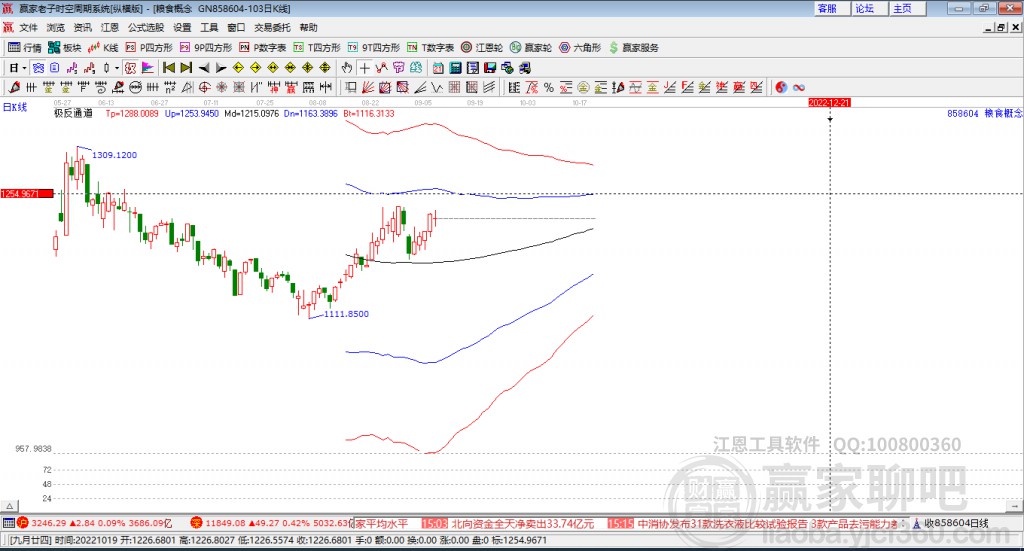1024x551 pixels.
Task: Select the red pencil drawing tool
Action: pyautogui.click(x=14, y=87)
